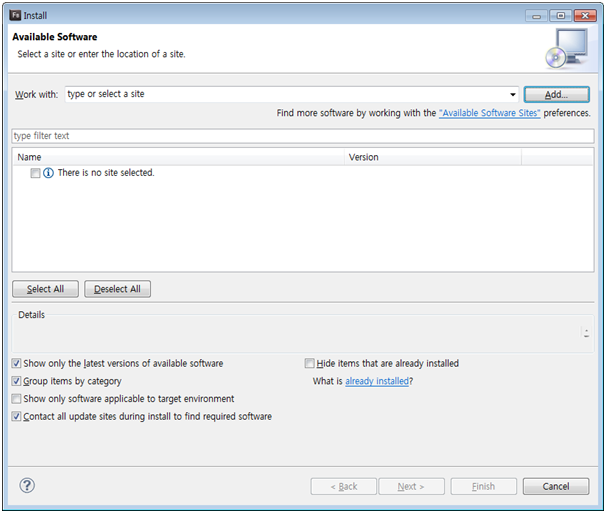Click the disabled Next button
606x513 pixels.
[411, 486]
